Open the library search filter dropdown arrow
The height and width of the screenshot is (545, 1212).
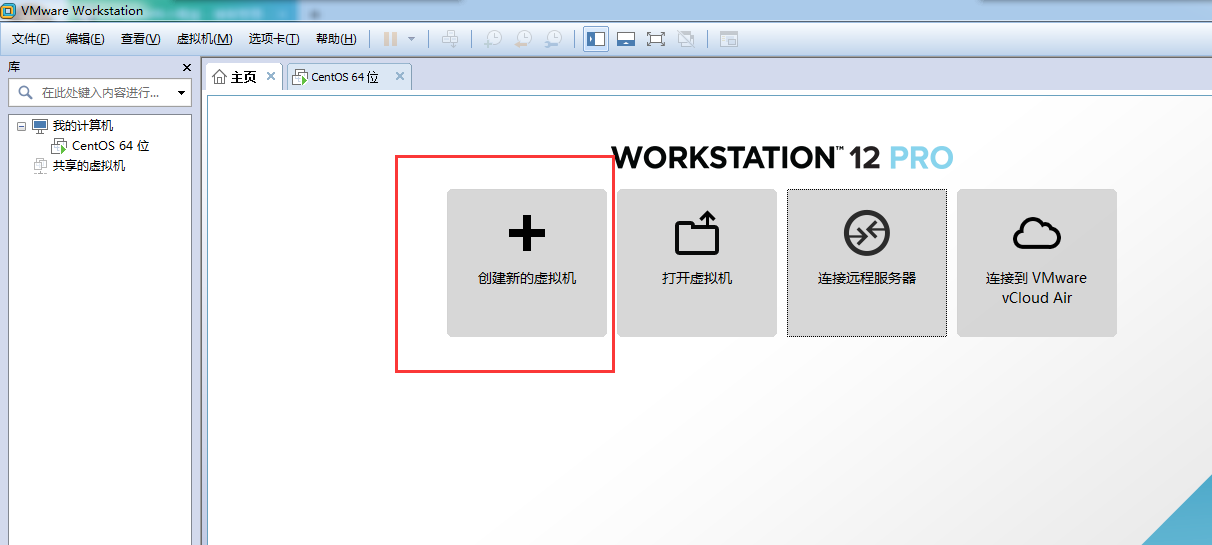point(181,93)
